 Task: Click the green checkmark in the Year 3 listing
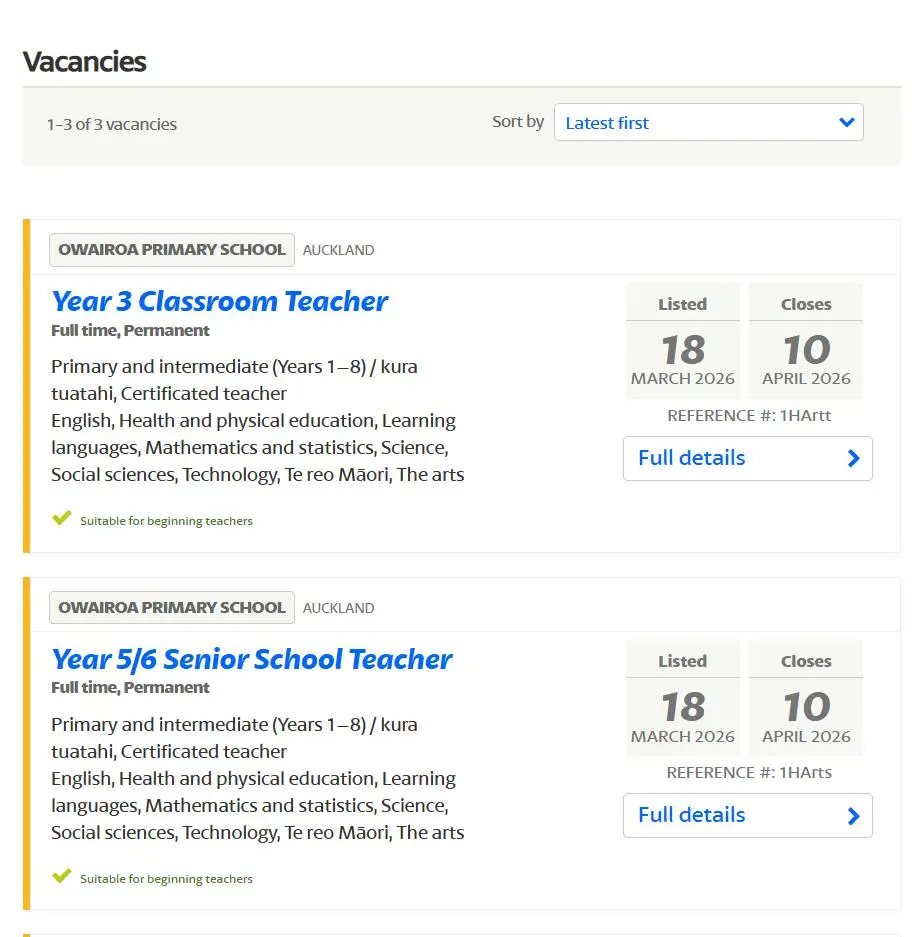click(x=62, y=518)
